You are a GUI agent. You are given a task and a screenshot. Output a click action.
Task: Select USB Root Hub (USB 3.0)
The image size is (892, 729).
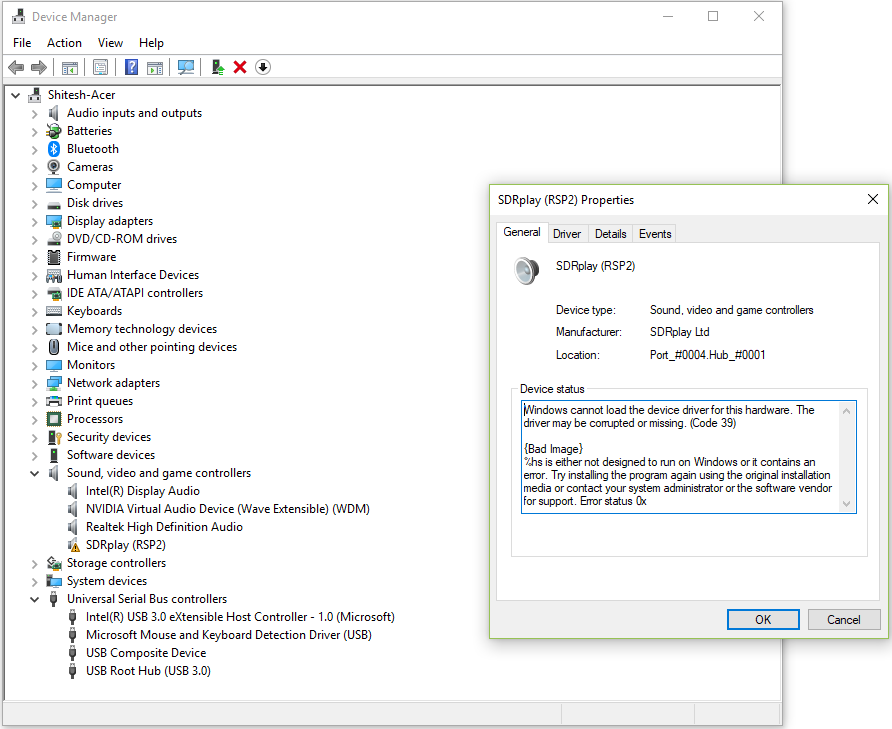(148, 671)
